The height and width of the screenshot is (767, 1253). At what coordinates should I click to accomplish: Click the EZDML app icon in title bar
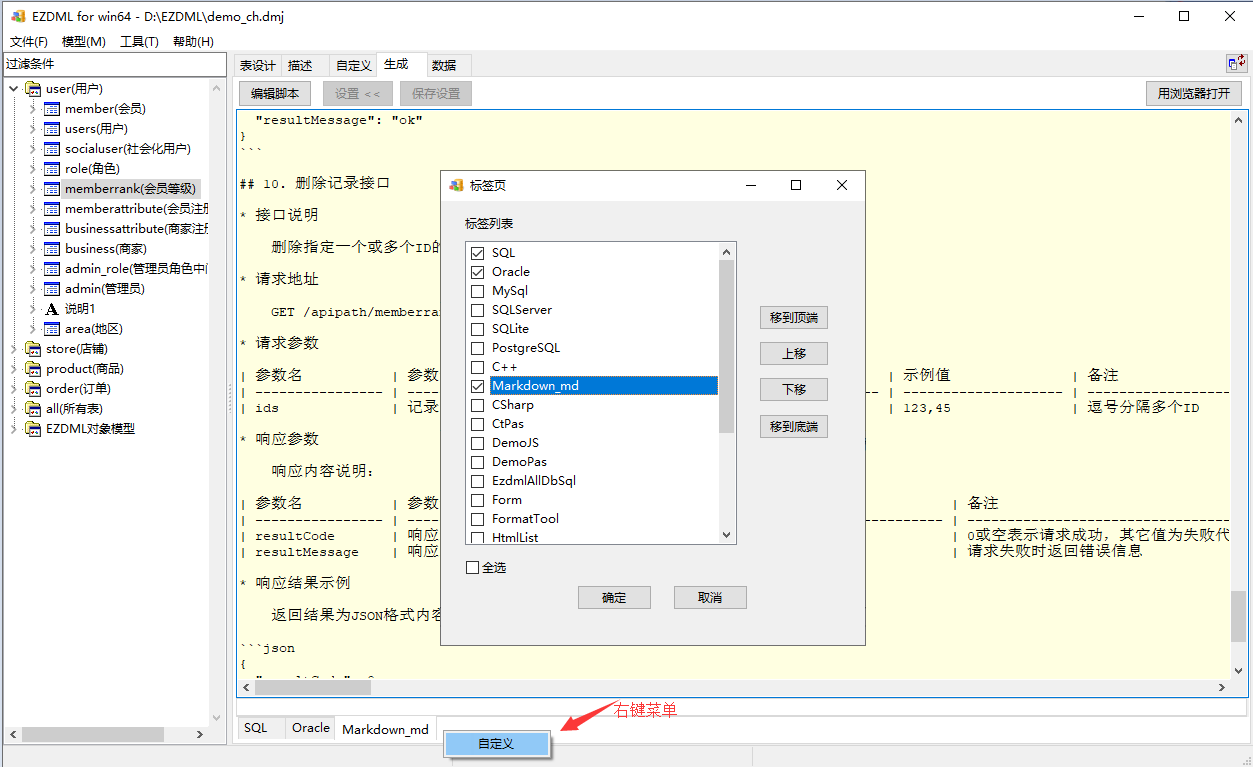click(x=18, y=16)
